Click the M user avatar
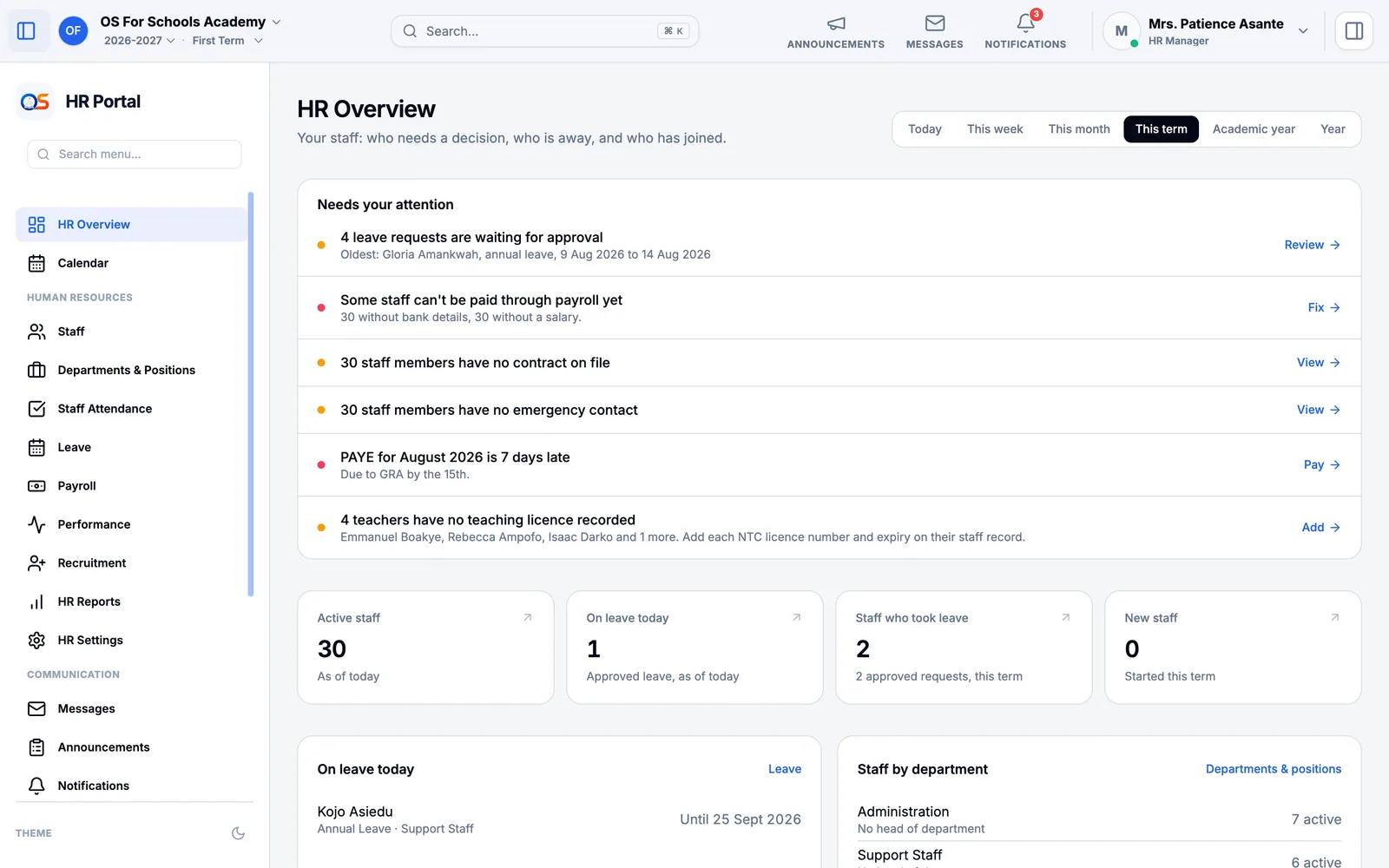 1122,31
